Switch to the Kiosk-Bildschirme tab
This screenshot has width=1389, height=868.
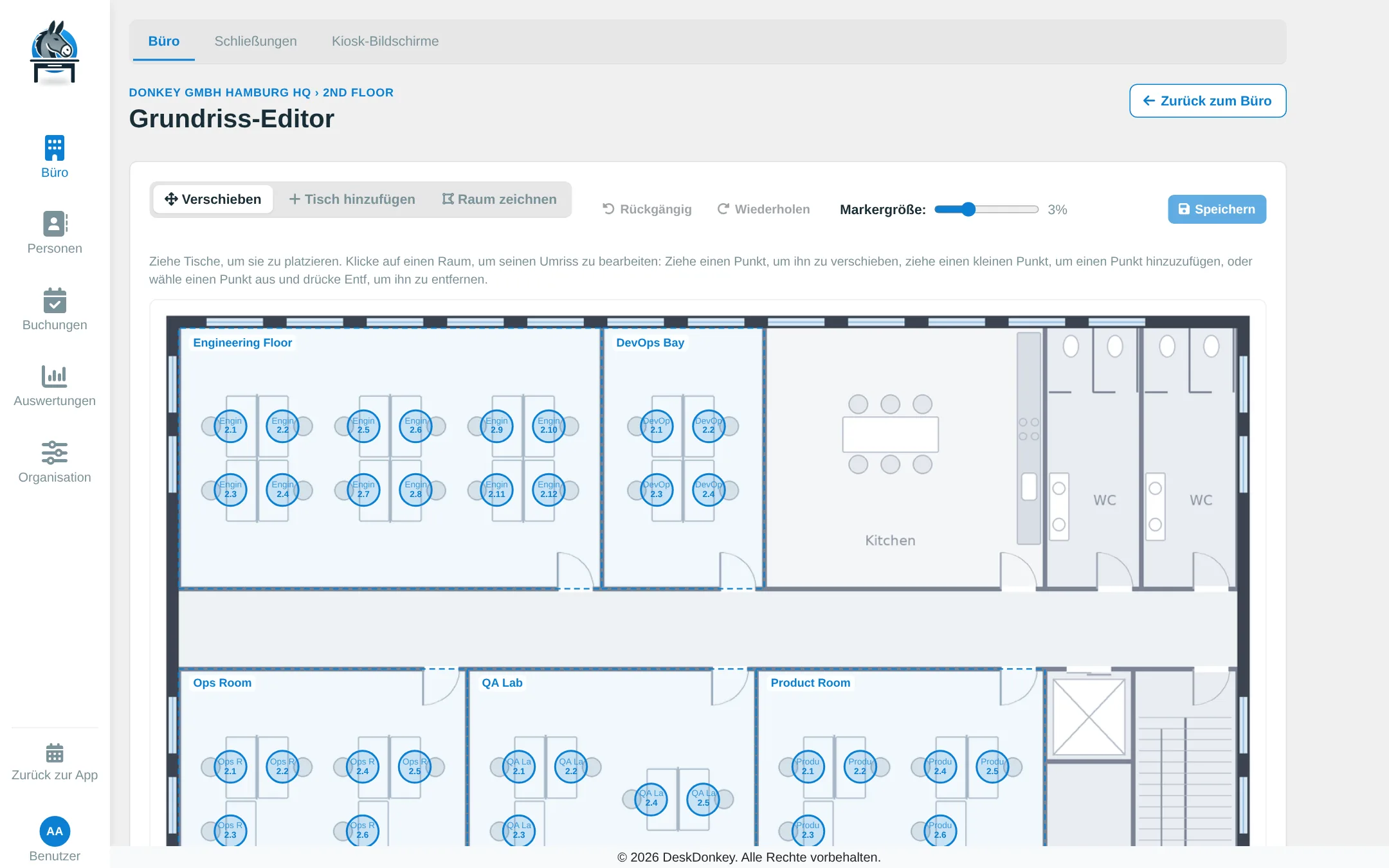point(385,41)
